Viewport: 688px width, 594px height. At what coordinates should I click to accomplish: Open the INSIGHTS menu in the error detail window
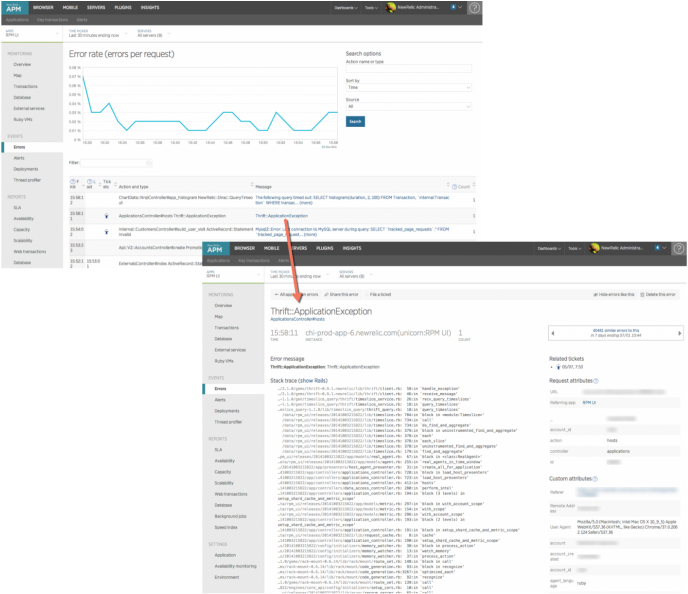[352, 248]
